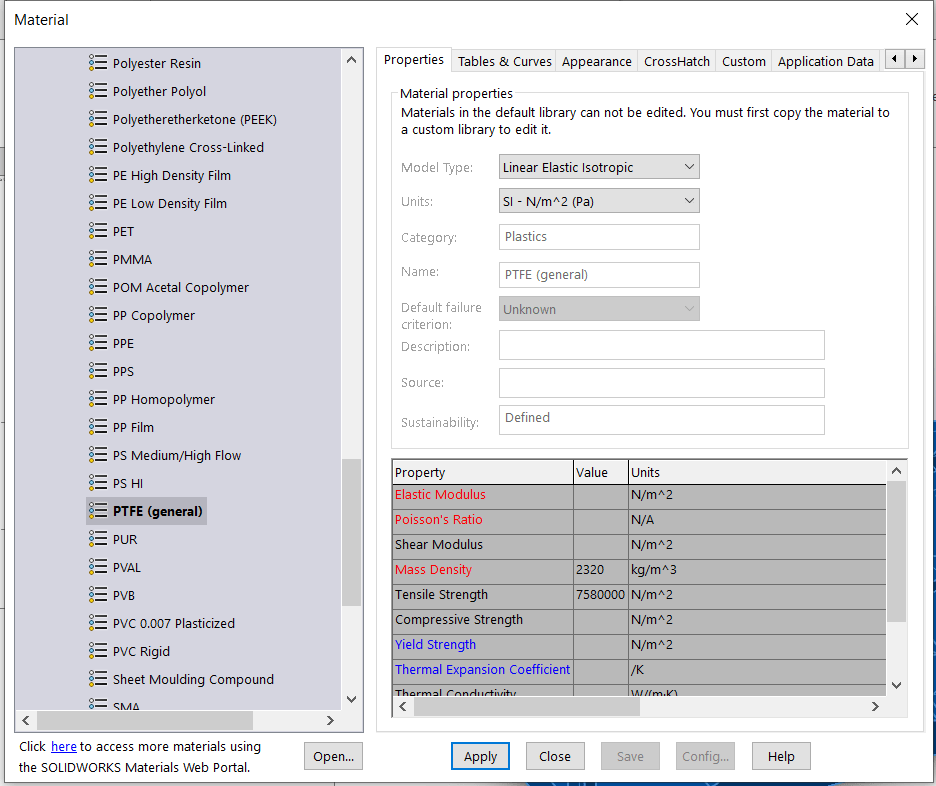Open the Tables & Curves tab

pyautogui.click(x=503, y=60)
